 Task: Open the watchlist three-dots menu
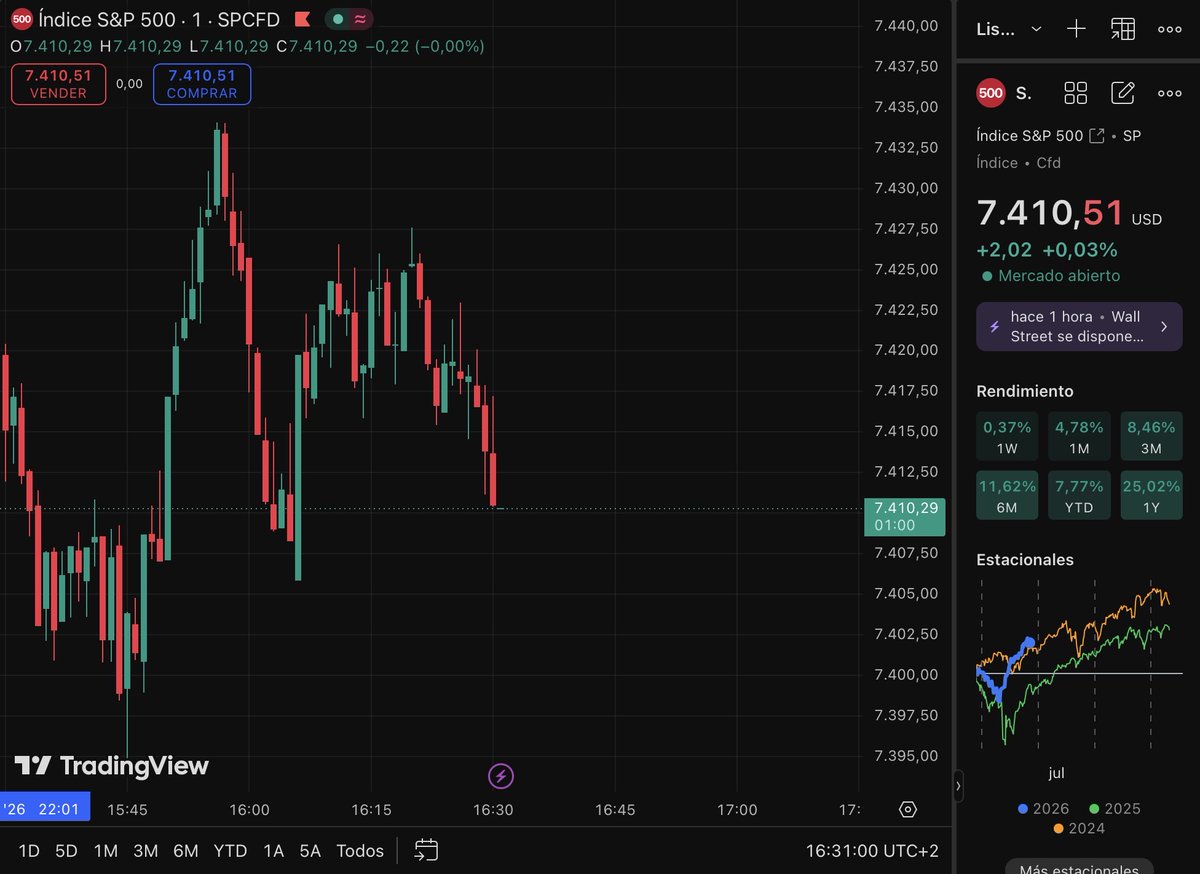[x=1170, y=29]
